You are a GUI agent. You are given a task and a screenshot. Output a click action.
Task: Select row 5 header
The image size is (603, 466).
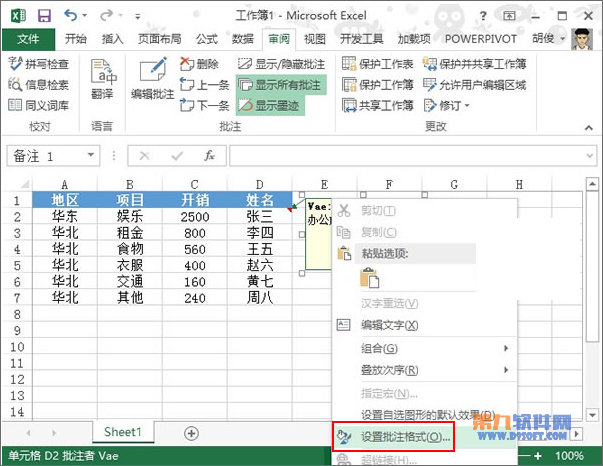(x=17, y=266)
